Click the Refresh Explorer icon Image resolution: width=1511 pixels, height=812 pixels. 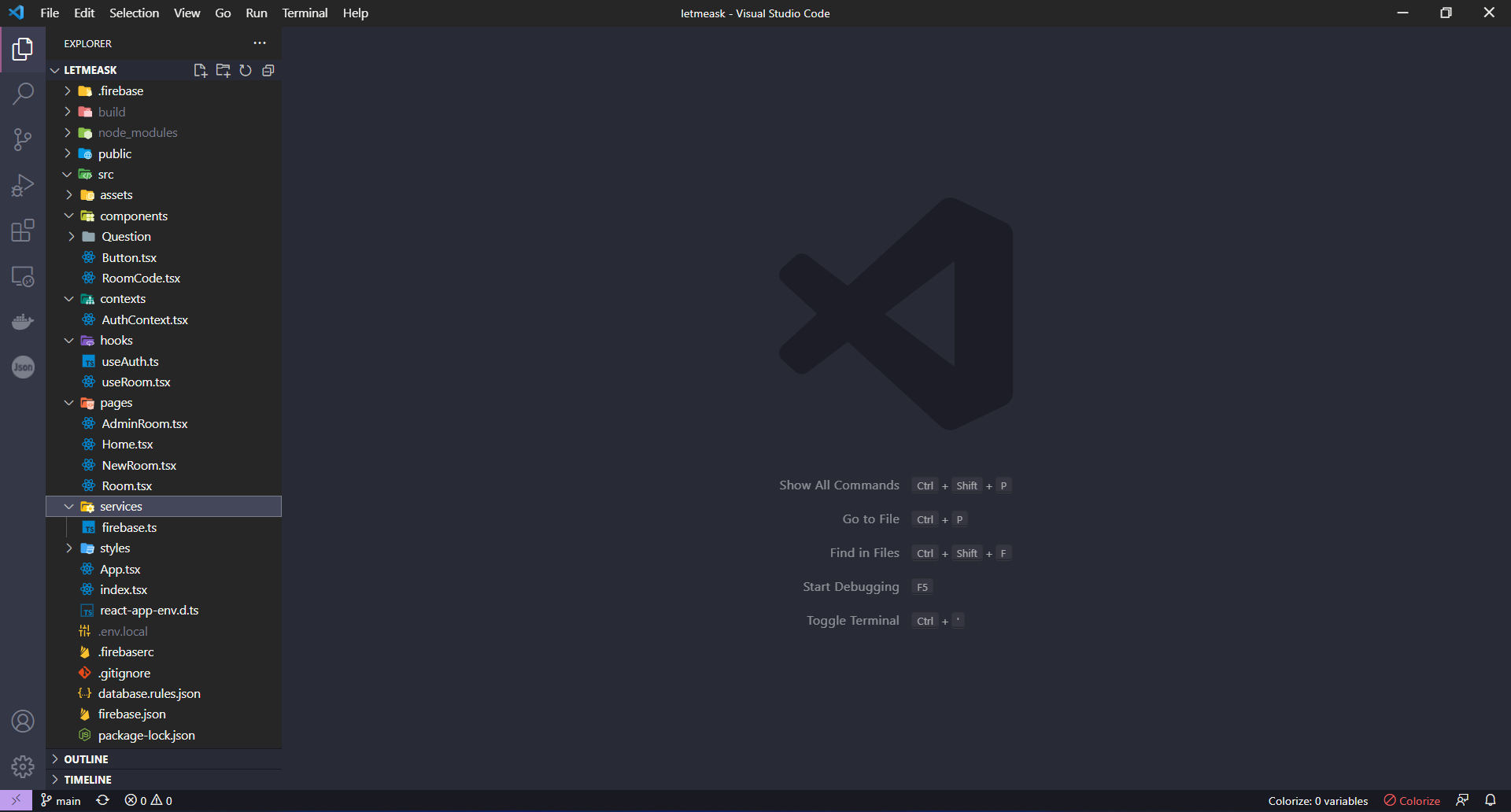click(245, 70)
